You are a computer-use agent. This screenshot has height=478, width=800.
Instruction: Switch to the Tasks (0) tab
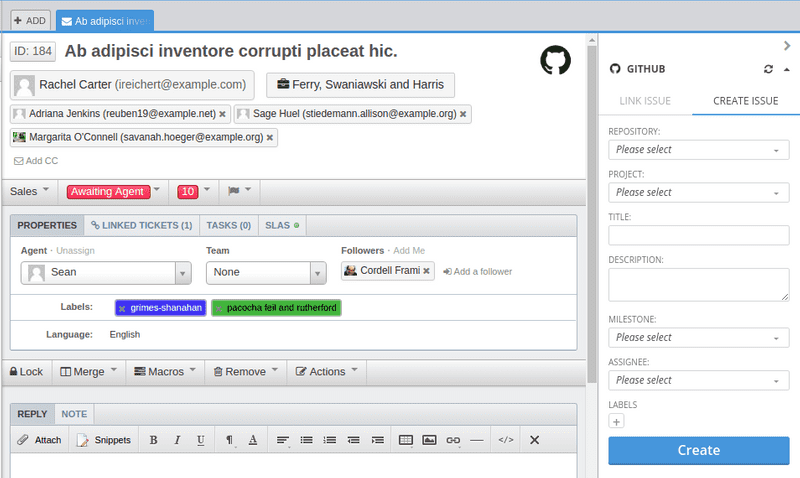click(229, 225)
